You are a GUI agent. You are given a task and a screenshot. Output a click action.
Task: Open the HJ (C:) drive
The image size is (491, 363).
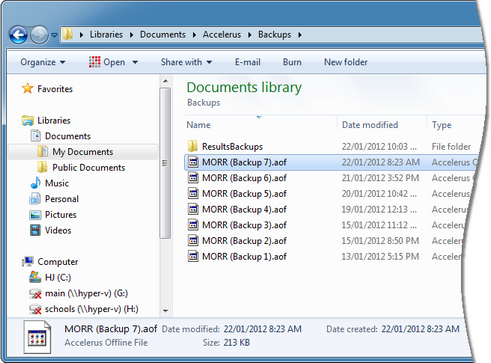(58, 278)
